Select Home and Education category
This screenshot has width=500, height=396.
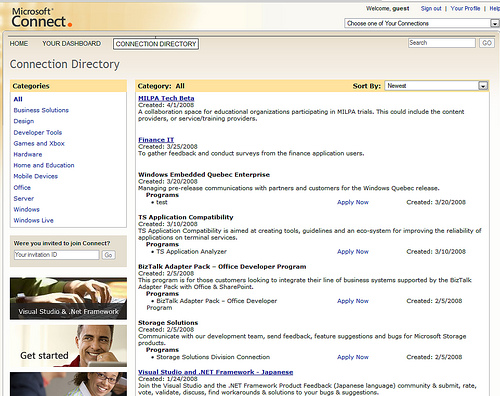44,165
